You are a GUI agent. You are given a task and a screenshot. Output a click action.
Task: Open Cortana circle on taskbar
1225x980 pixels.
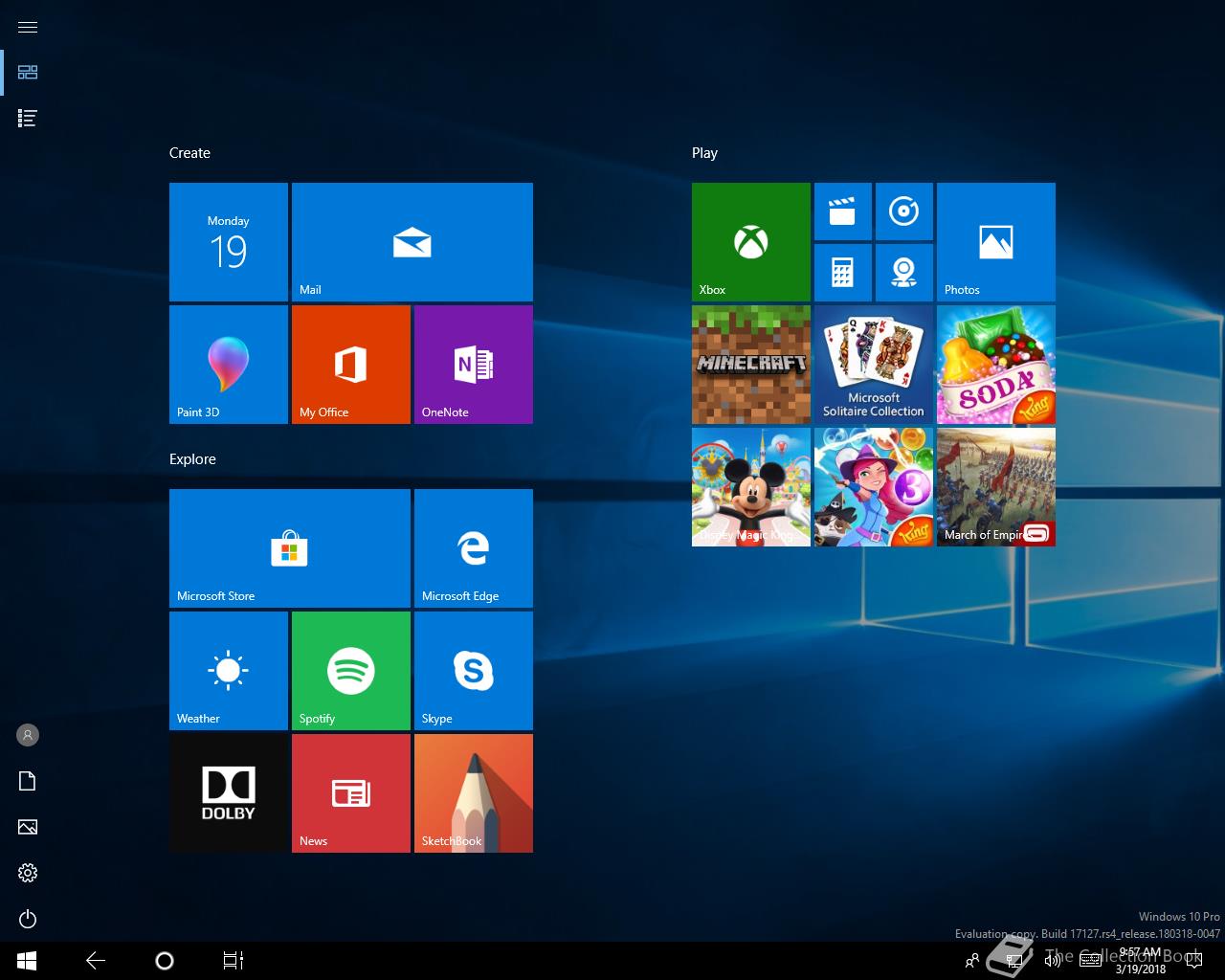pos(165,961)
